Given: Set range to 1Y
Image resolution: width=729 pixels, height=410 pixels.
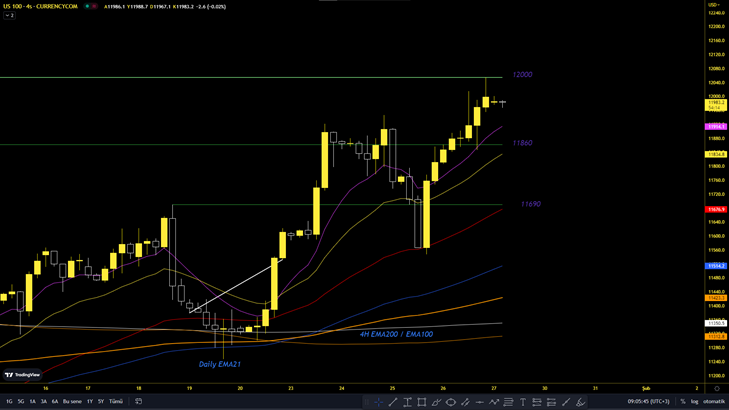Looking at the screenshot, I should [90, 401].
